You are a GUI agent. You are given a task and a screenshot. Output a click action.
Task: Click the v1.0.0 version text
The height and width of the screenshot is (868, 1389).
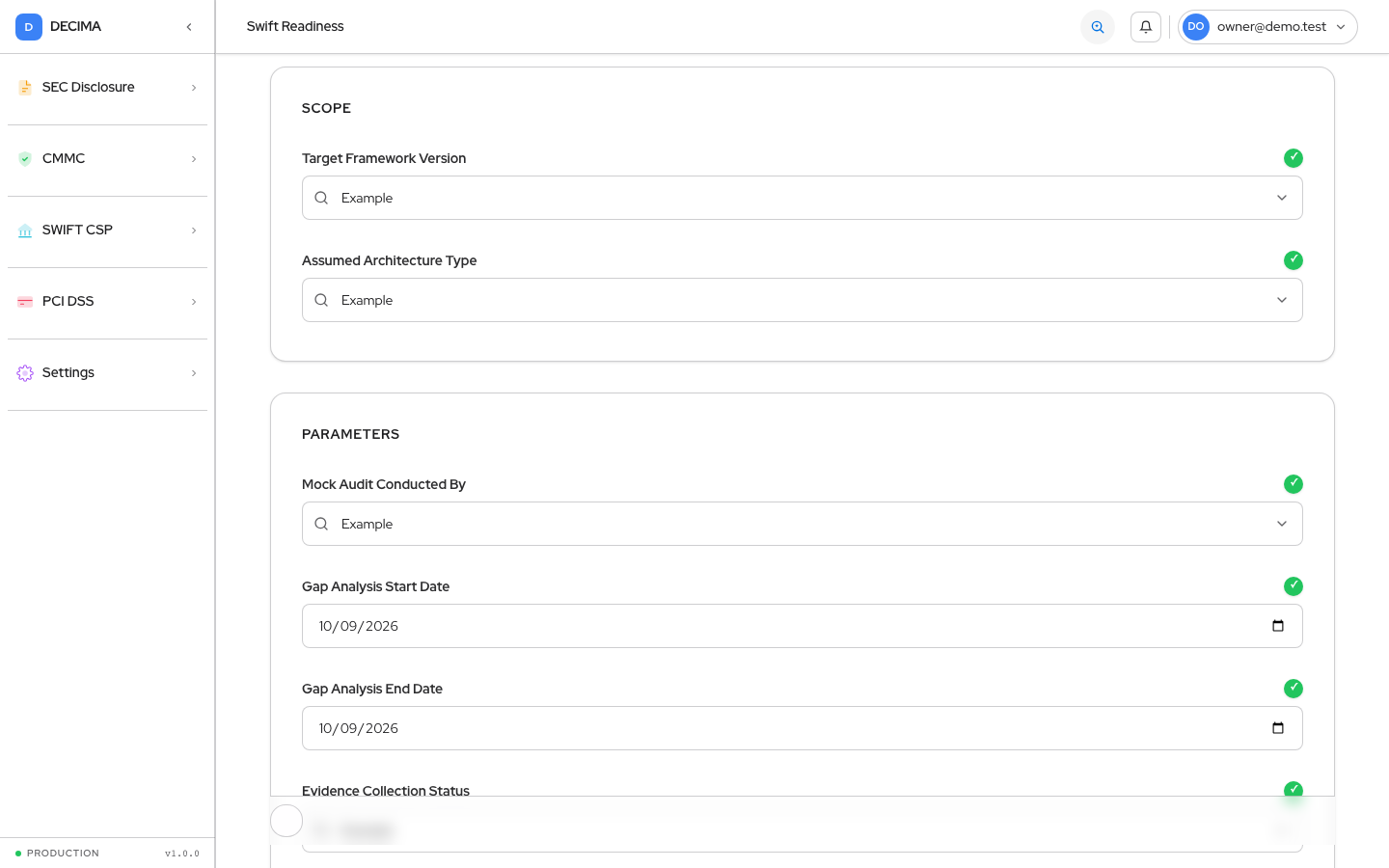pos(182,854)
